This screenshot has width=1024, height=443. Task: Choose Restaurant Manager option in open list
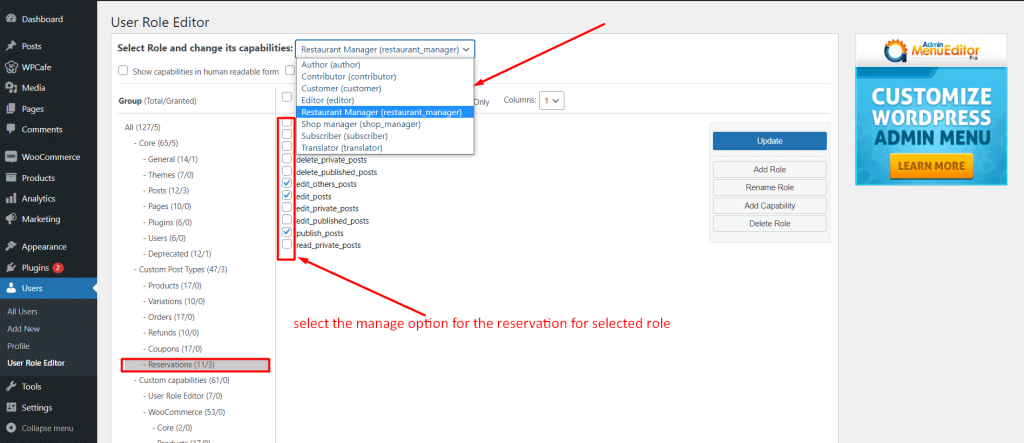(385, 112)
